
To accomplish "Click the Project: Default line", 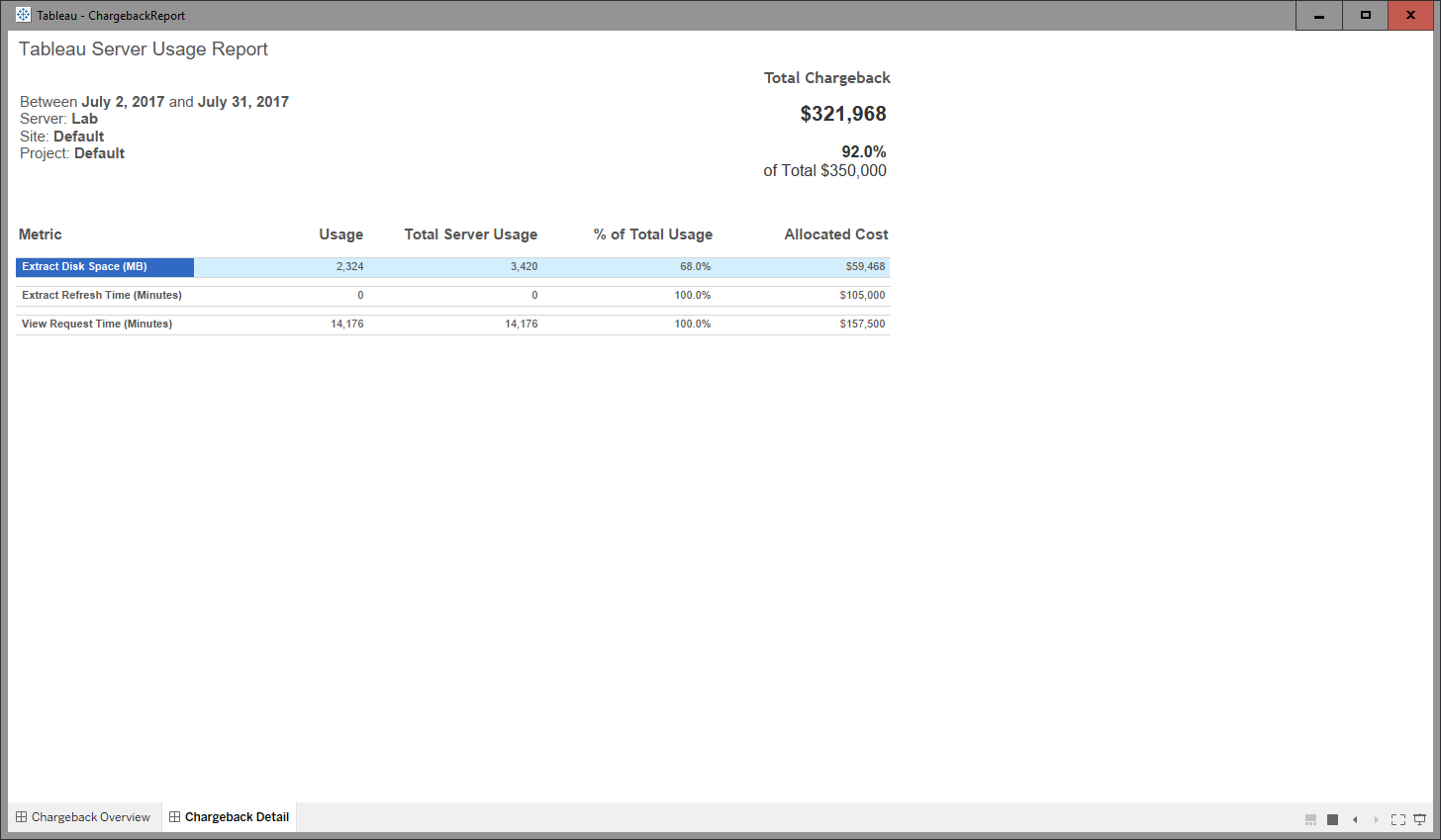I will (x=72, y=153).
